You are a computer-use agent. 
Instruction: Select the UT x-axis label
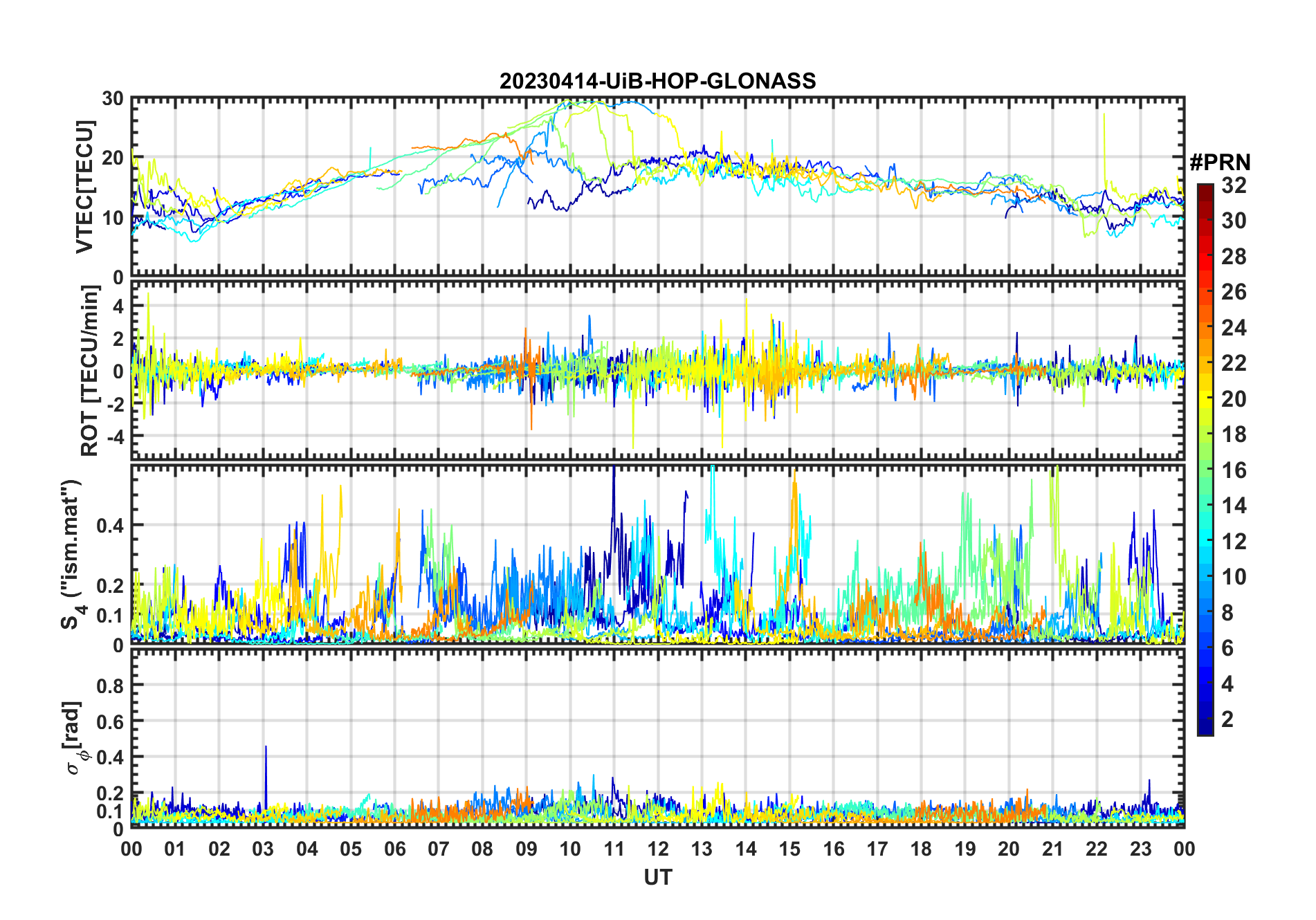pyautogui.click(x=657, y=877)
